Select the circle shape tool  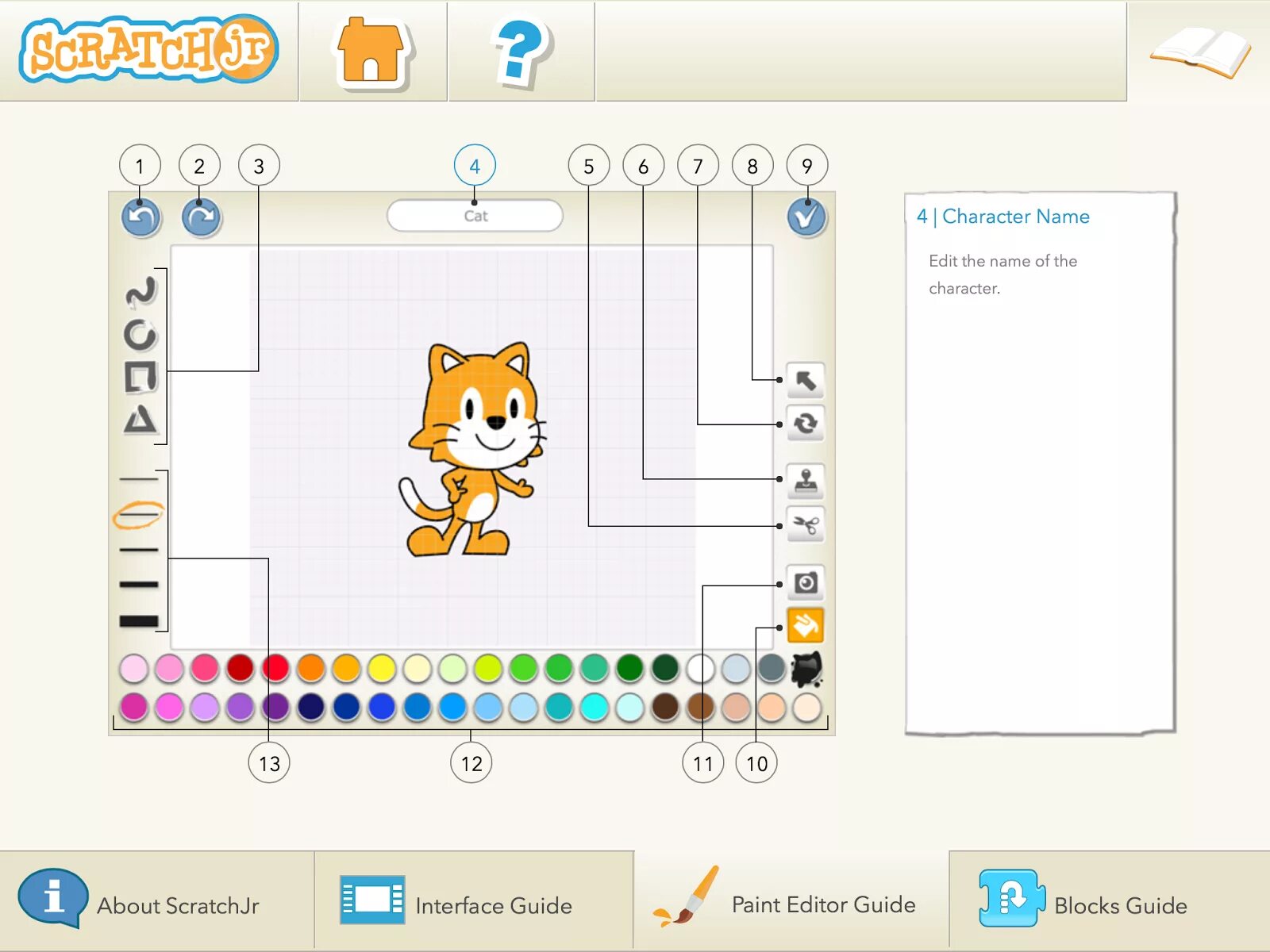140,335
